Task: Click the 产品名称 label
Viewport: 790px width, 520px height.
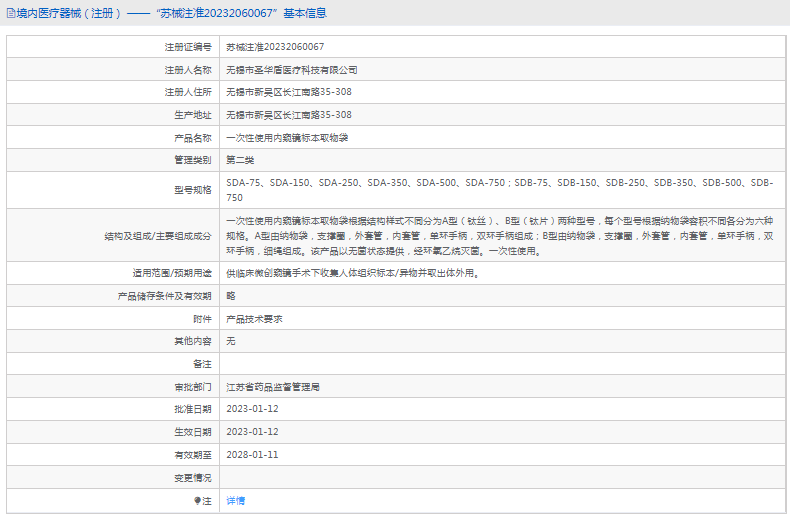Action: pyautogui.click(x=193, y=138)
